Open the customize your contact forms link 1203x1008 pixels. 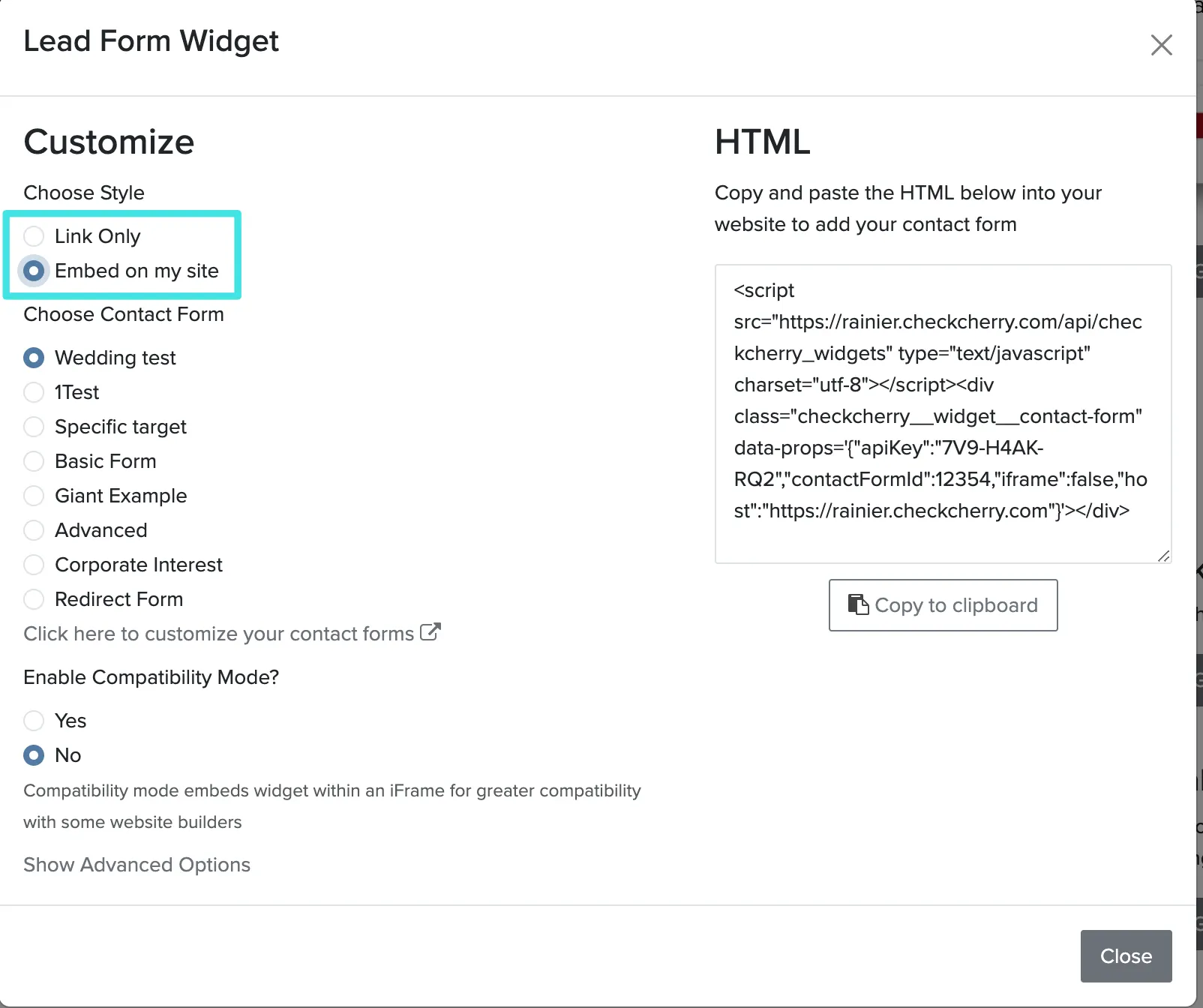(218, 634)
